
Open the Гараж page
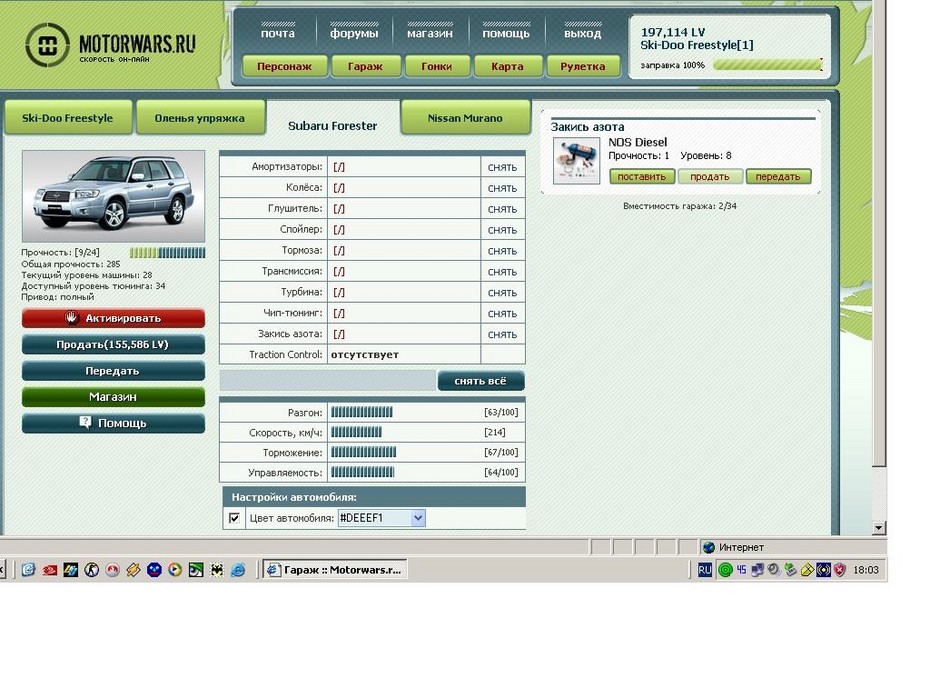click(365, 66)
